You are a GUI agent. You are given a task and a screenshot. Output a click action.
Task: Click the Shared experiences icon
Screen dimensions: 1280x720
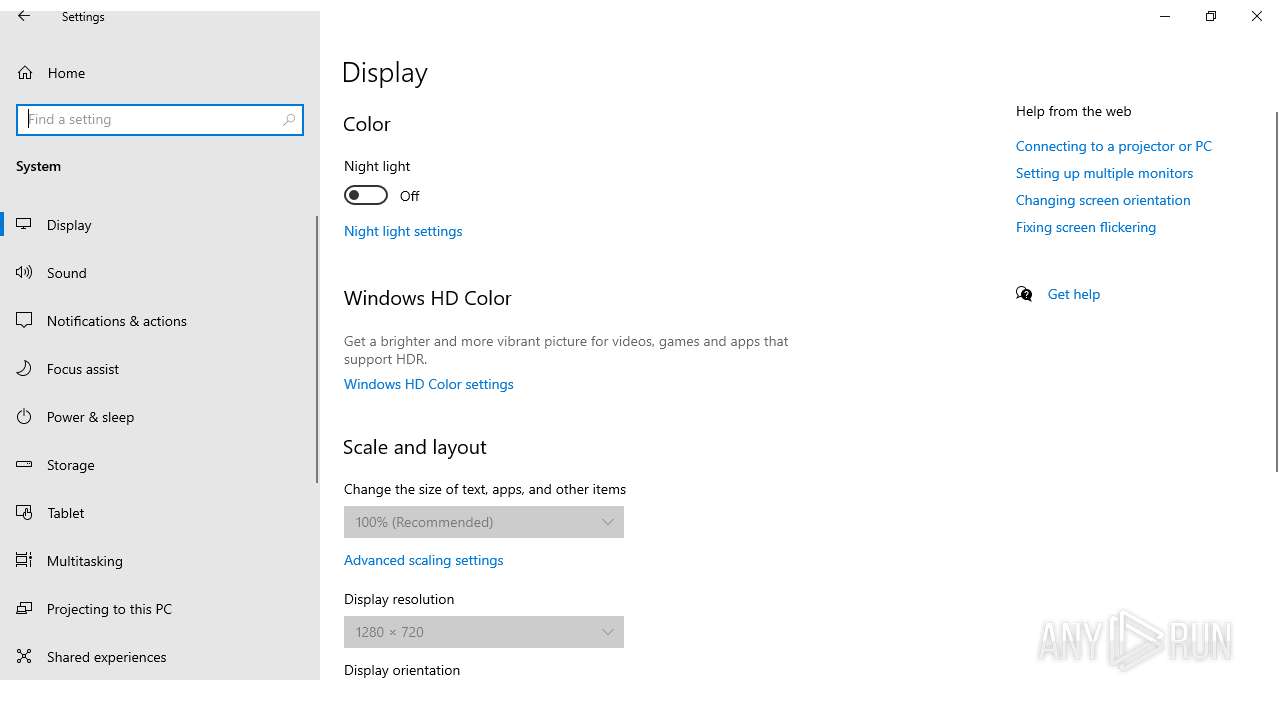[x=25, y=657]
